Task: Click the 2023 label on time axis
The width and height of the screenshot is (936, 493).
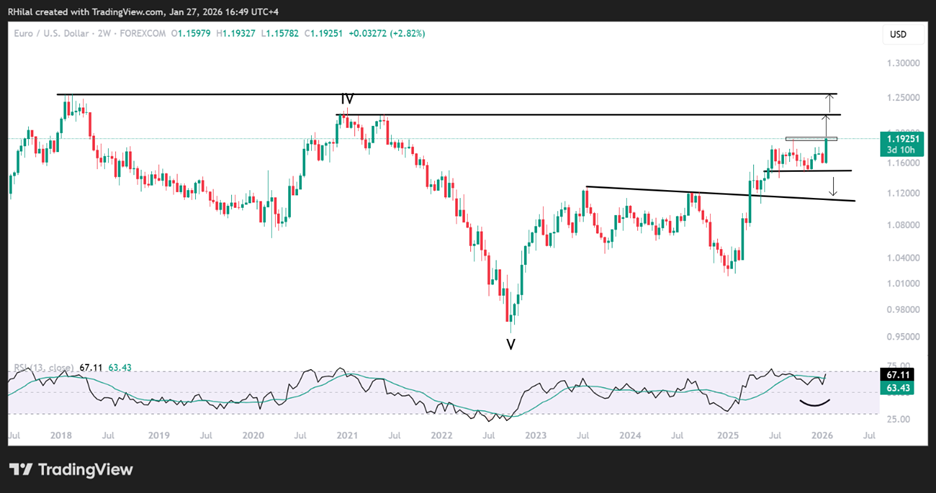Action: pyautogui.click(x=535, y=436)
